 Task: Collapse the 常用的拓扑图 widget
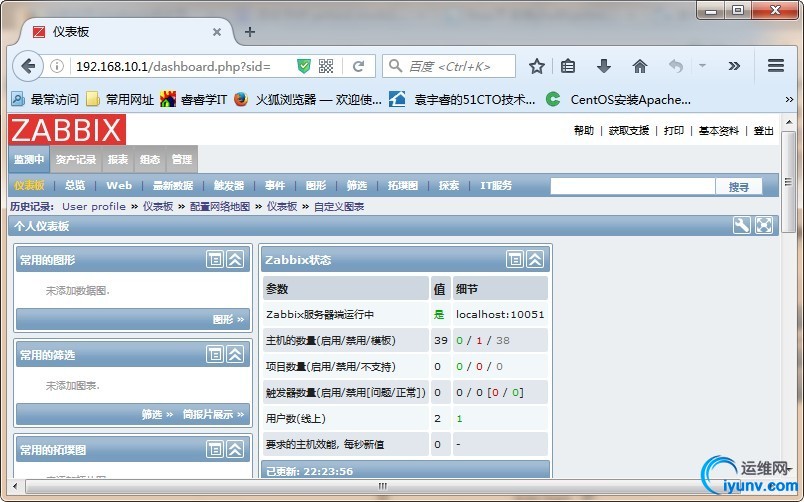(235, 450)
